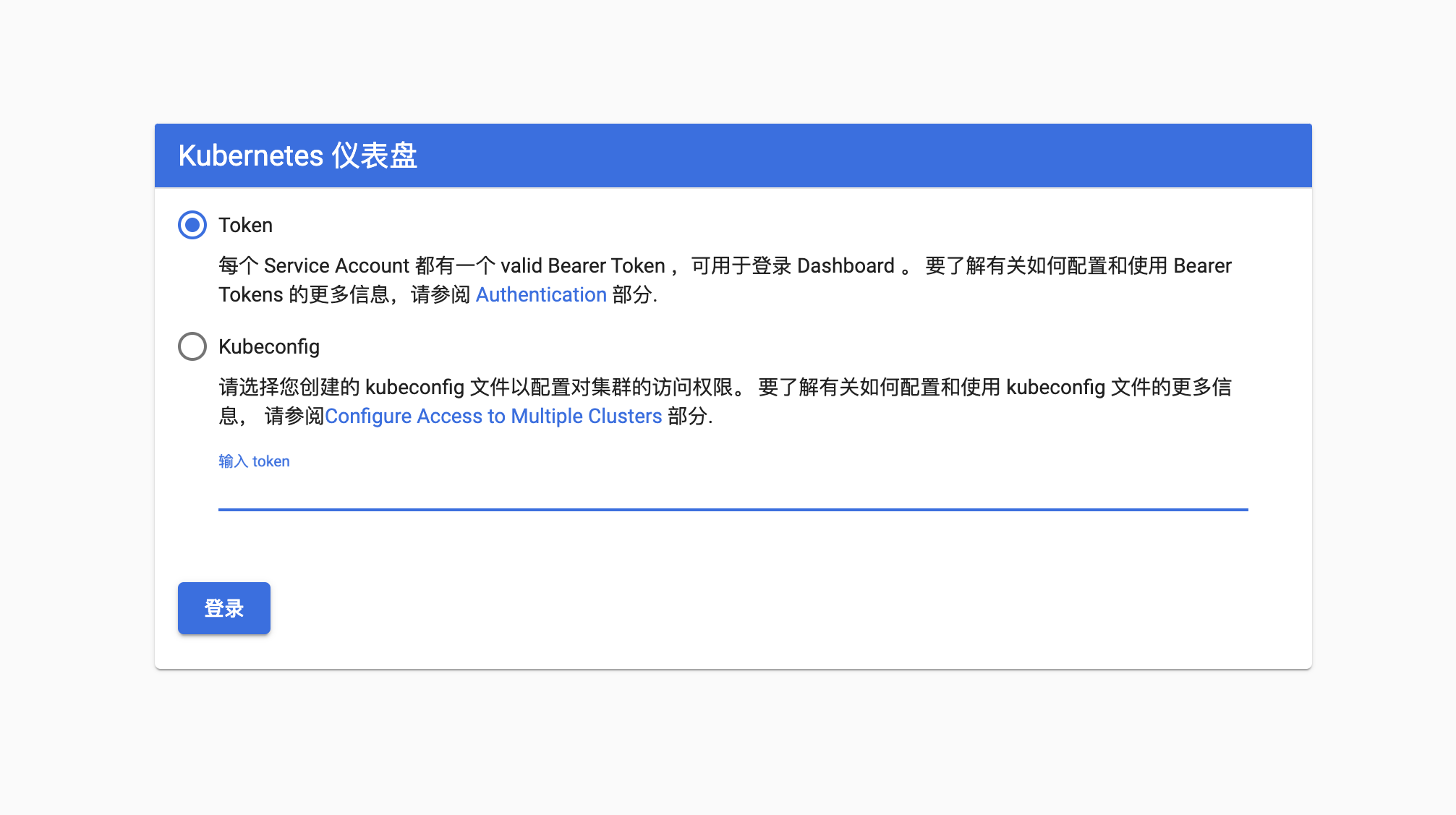Click the Bearer Tokens text before Authentication link
This screenshot has height=815, width=1456.
[x=250, y=294]
